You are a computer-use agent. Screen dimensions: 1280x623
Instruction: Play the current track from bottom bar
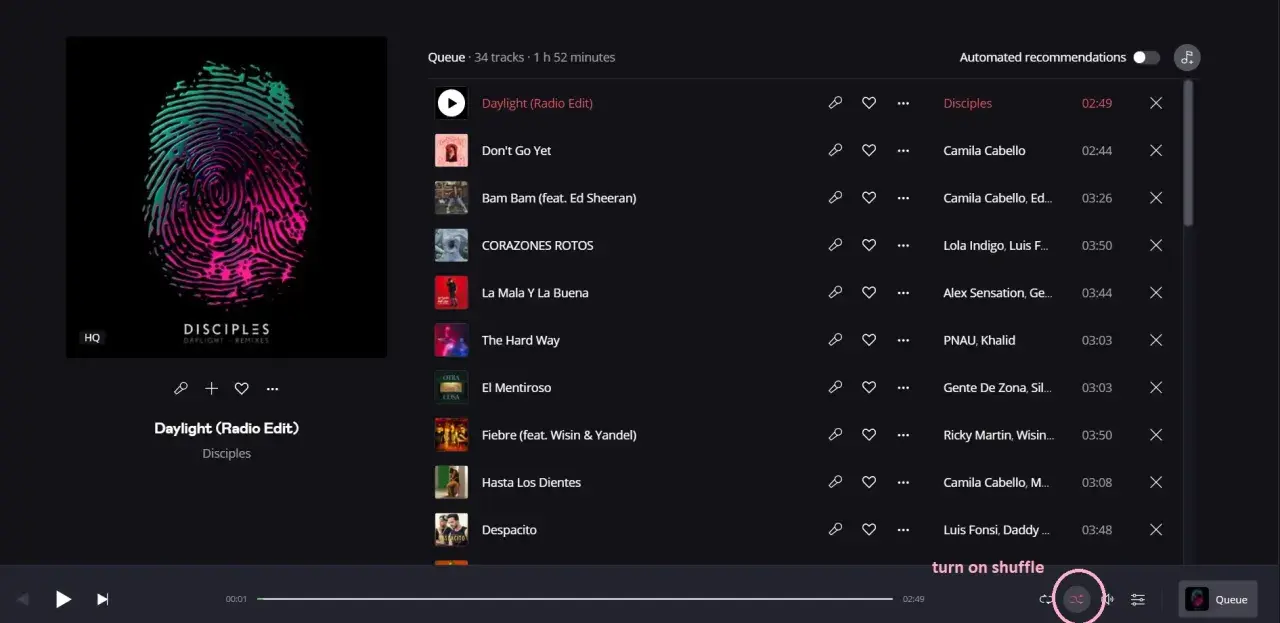[x=63, y=599]
